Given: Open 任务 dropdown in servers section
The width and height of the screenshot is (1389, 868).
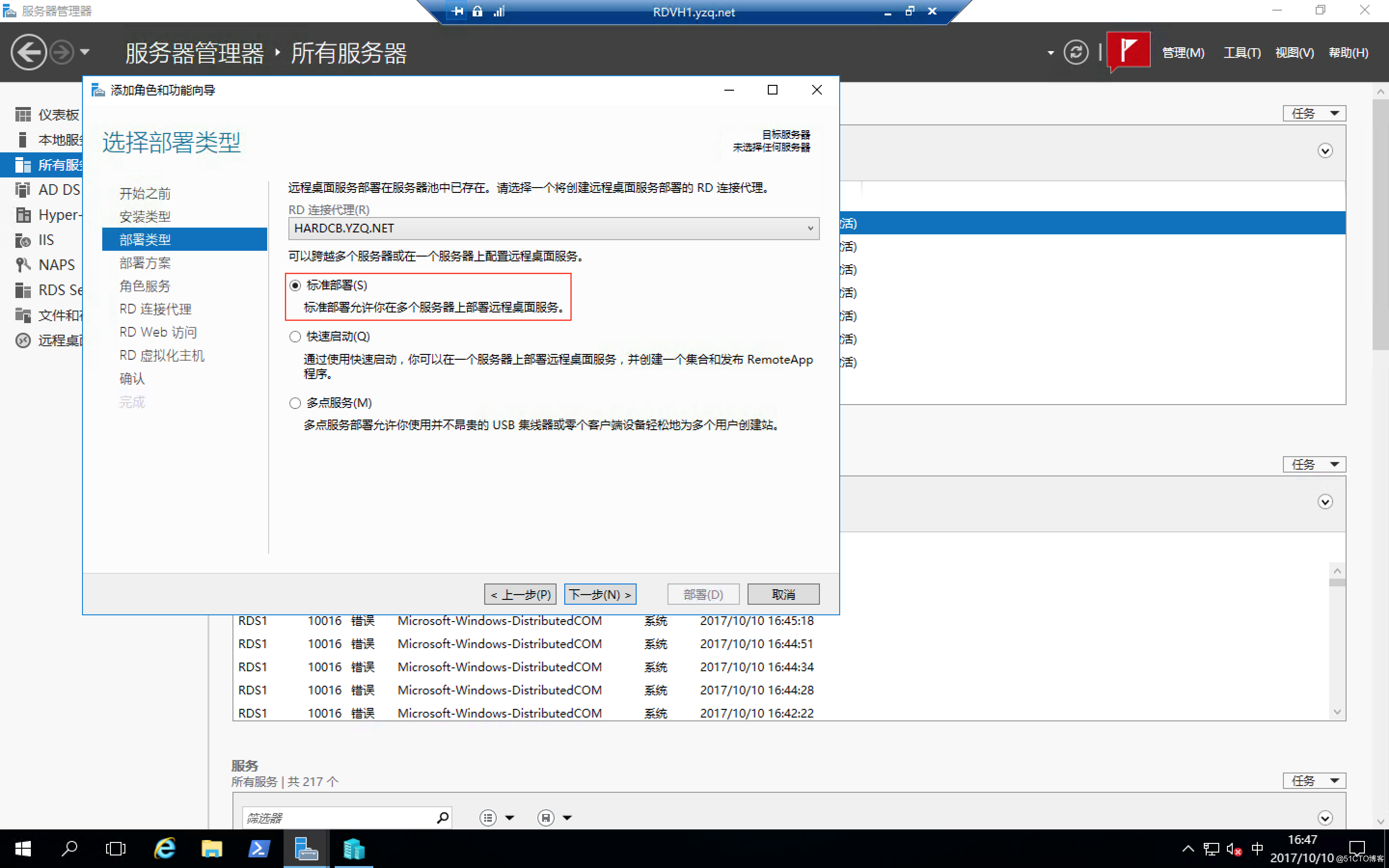Looking at the screenshot, I should coord(1314,113).
